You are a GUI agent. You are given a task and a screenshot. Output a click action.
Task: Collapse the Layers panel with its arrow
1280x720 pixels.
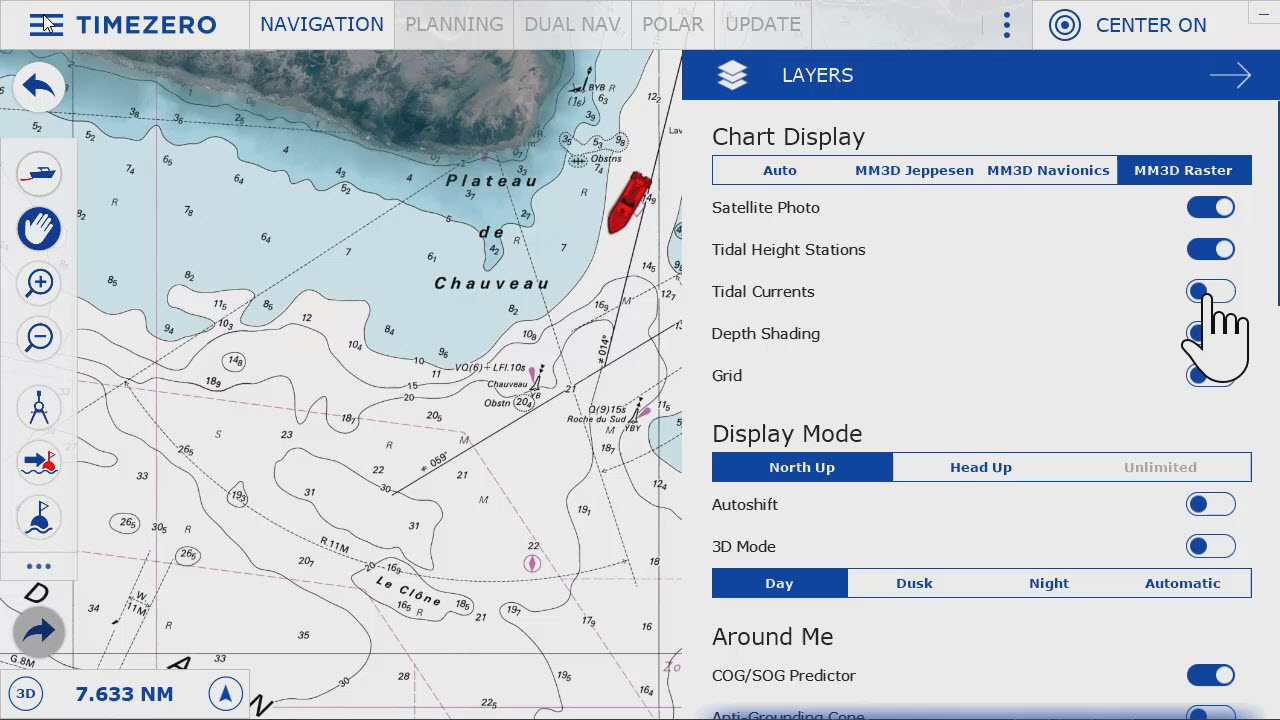(1230, 75)
